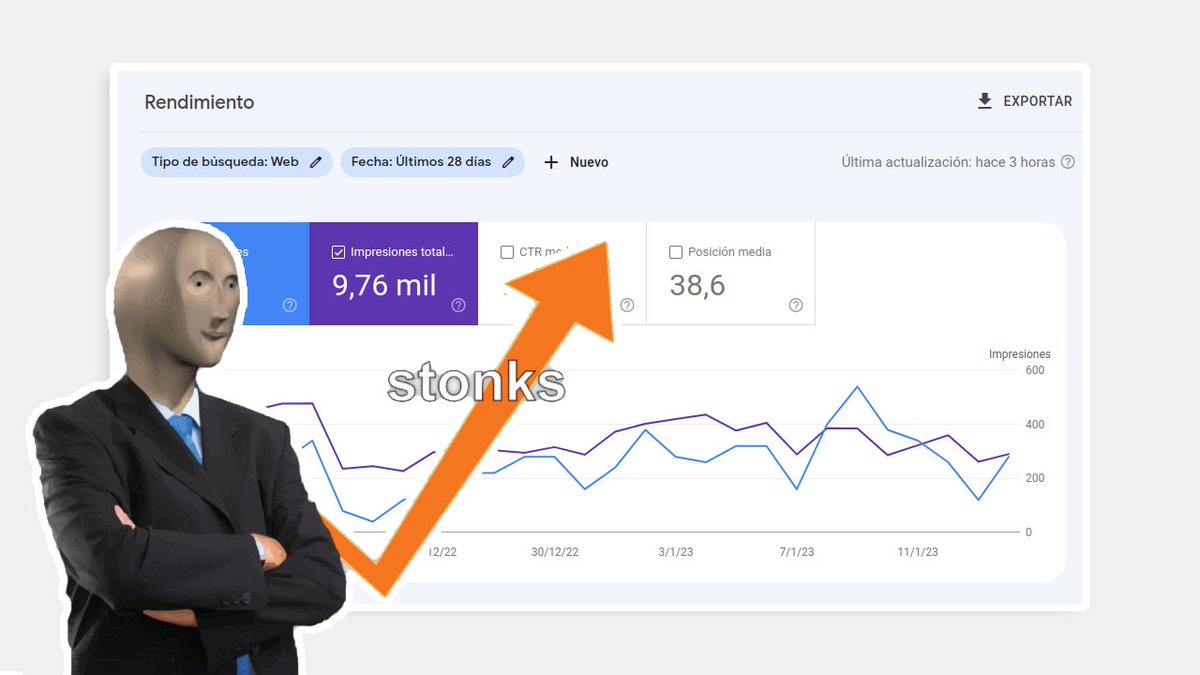This screenshot has width=1200, height=675.
Task: Click the 30/12/22 date label on chart
Action: click(x=555, y=552)
